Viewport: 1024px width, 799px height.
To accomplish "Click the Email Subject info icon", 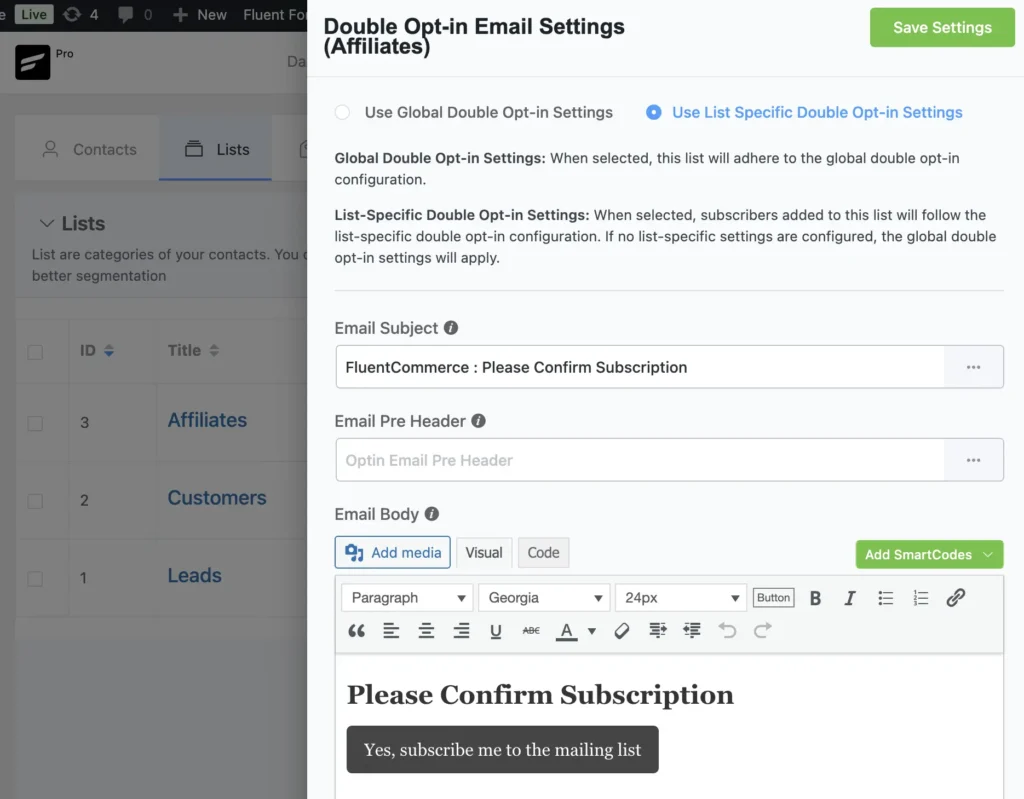I will click(x=451, y=328).
